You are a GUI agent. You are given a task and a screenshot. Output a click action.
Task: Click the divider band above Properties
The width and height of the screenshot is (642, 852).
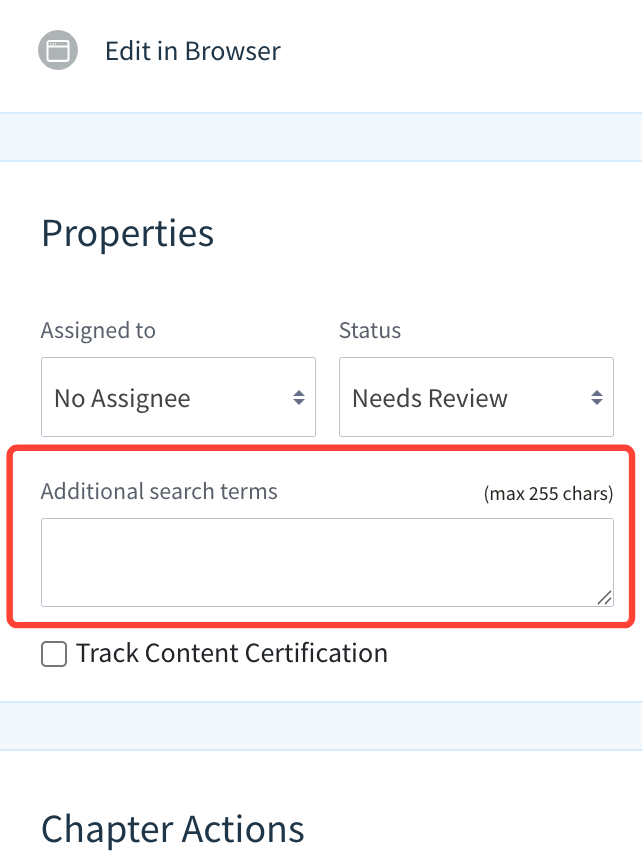pyautogui.click(x=320, y=137)
